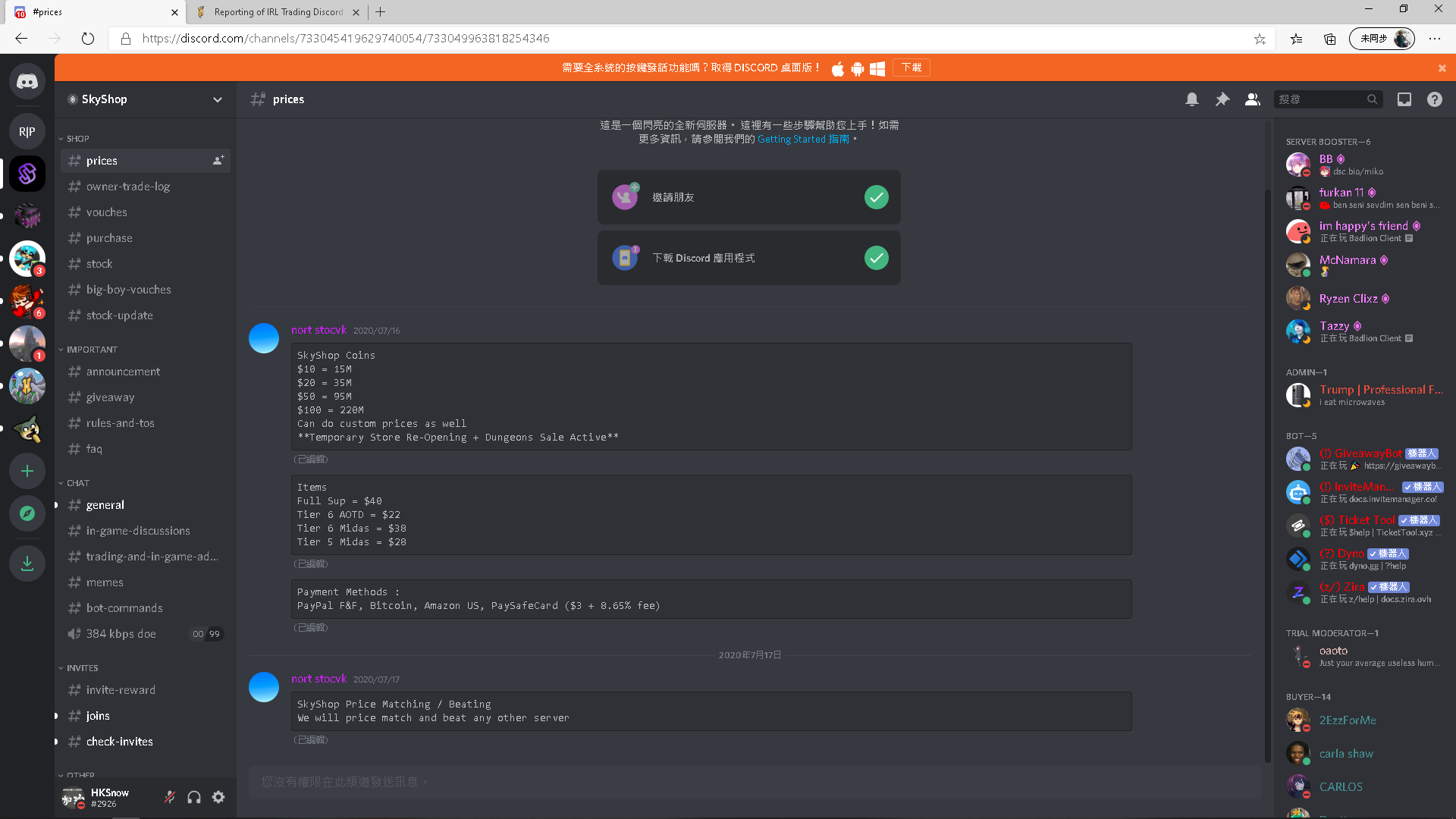Image resolution: width=1456 pixels, height=819 pixels.
Task: Click the Apple download icon in banner
Action: 838,69
